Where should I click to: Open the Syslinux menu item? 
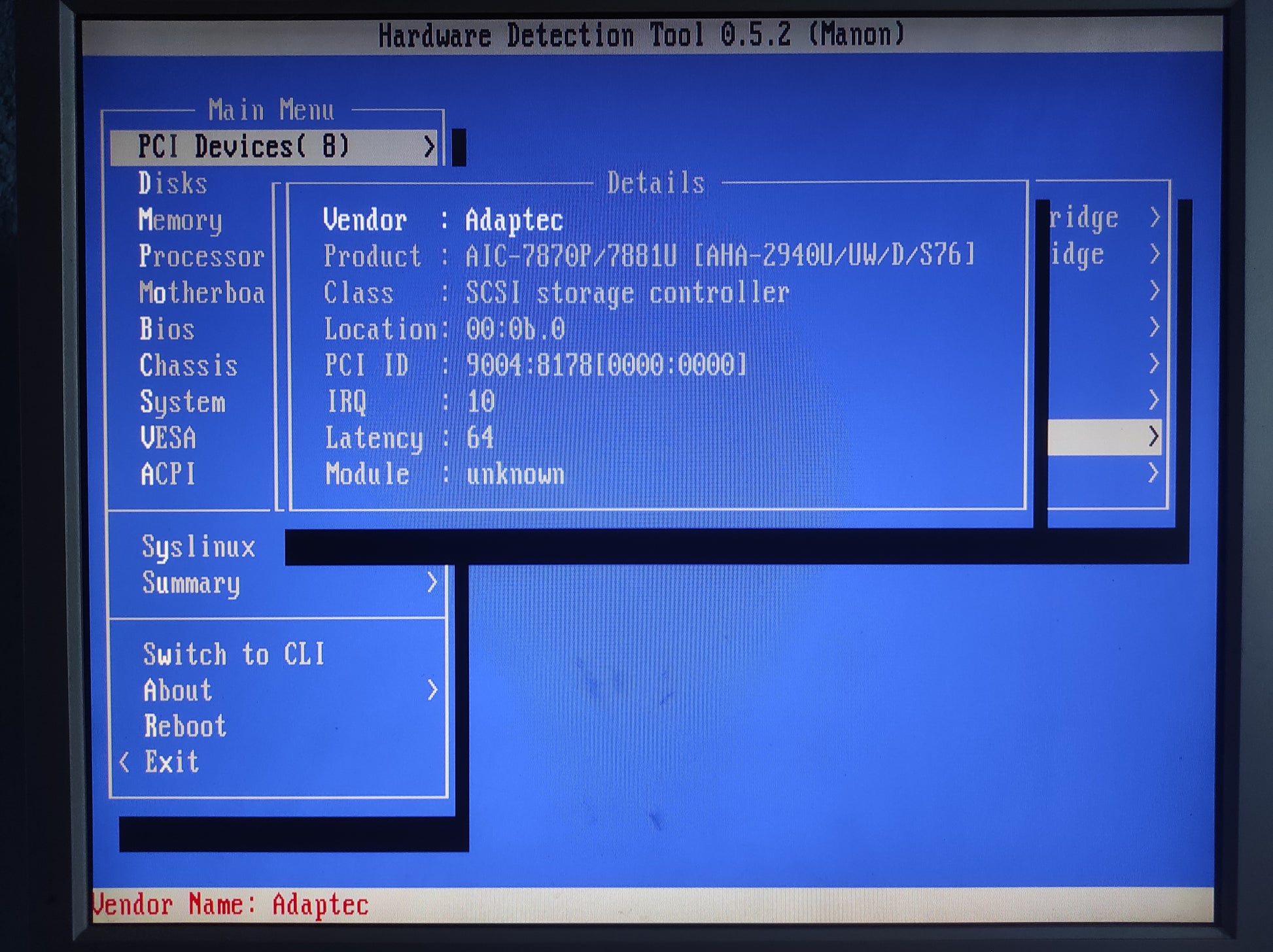pyautogui.click(x=198, y=547)
